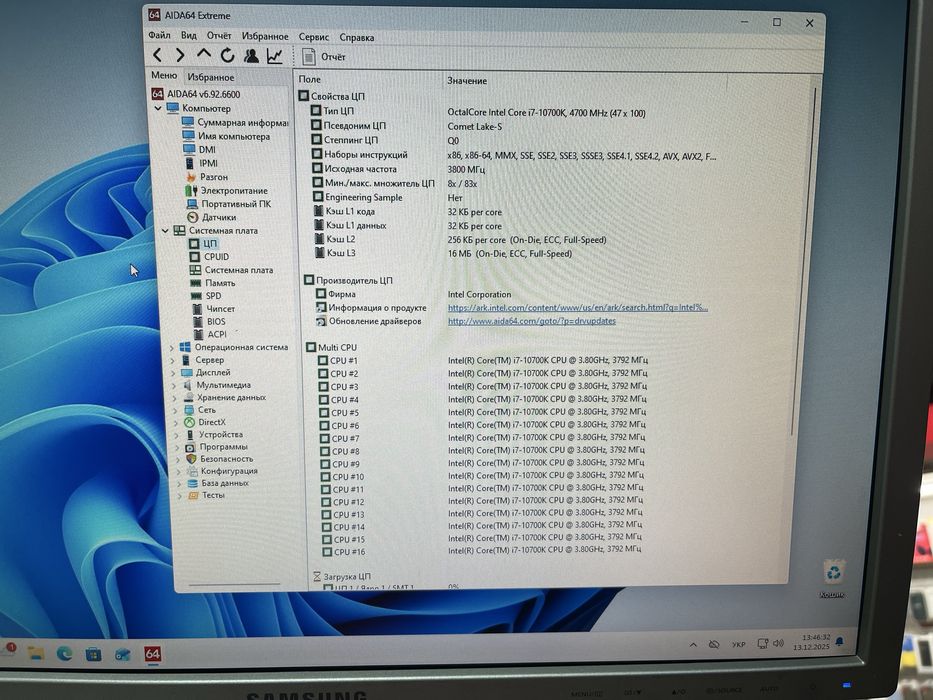The image size is (933, 700).
Task: Open the ark.intel.com product information link
Action: [578, 308]
